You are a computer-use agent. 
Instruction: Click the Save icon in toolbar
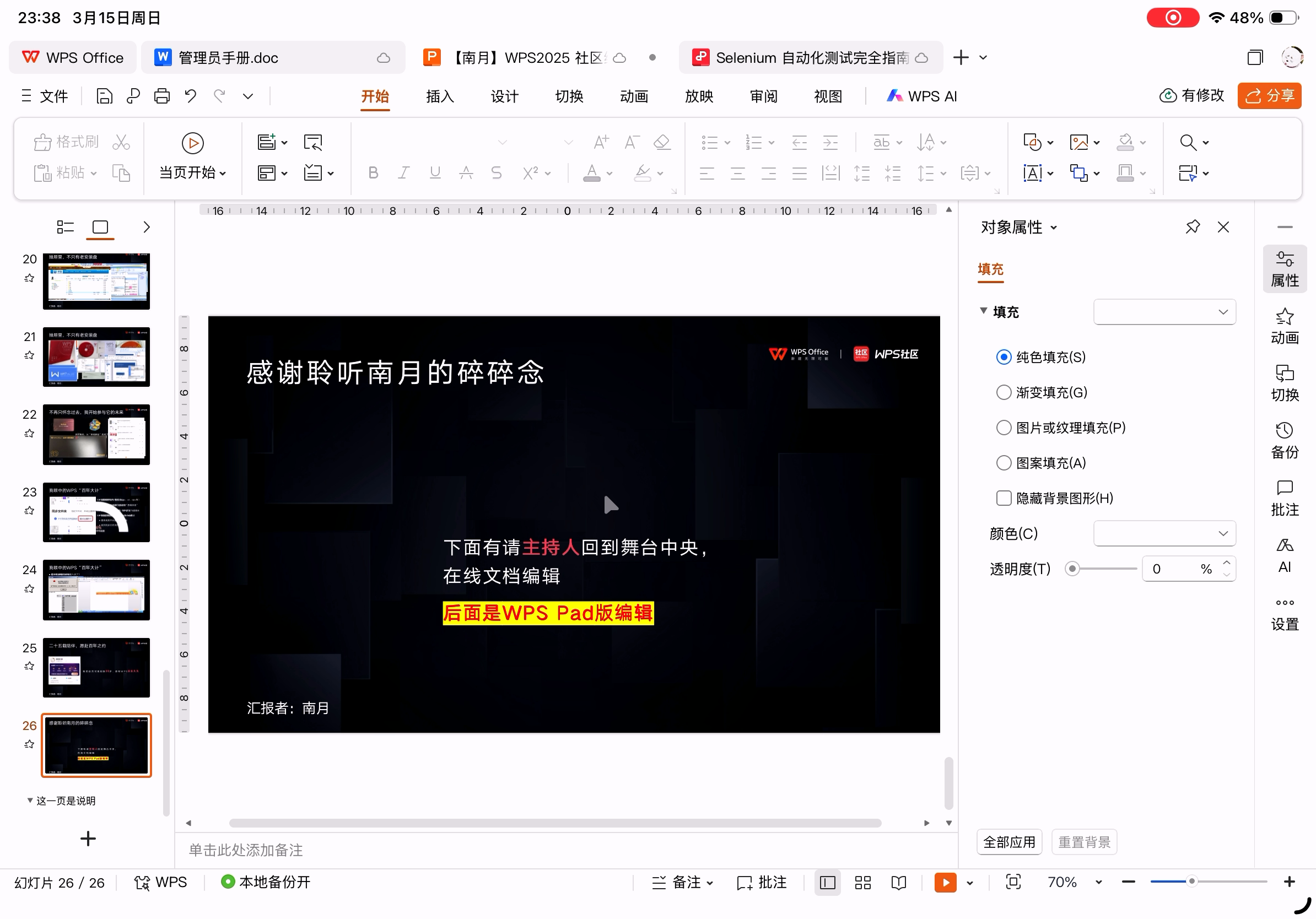tap(104, 96)
